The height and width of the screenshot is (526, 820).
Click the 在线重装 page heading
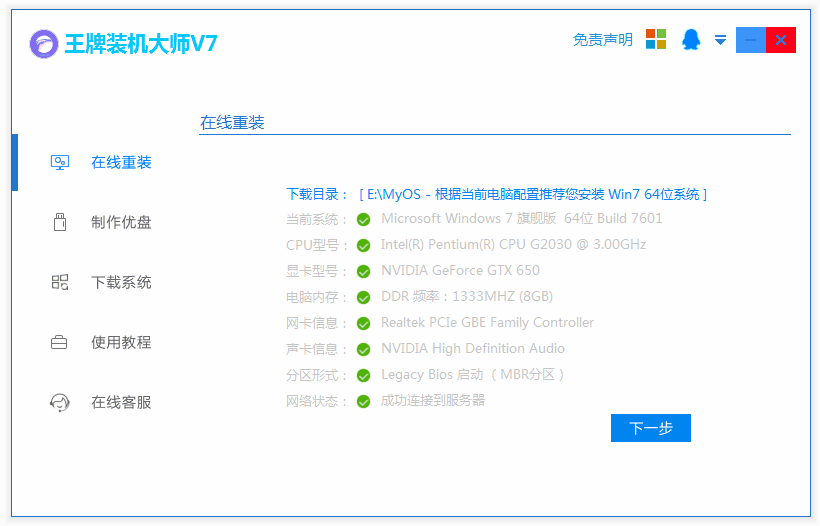coord(232,123)
